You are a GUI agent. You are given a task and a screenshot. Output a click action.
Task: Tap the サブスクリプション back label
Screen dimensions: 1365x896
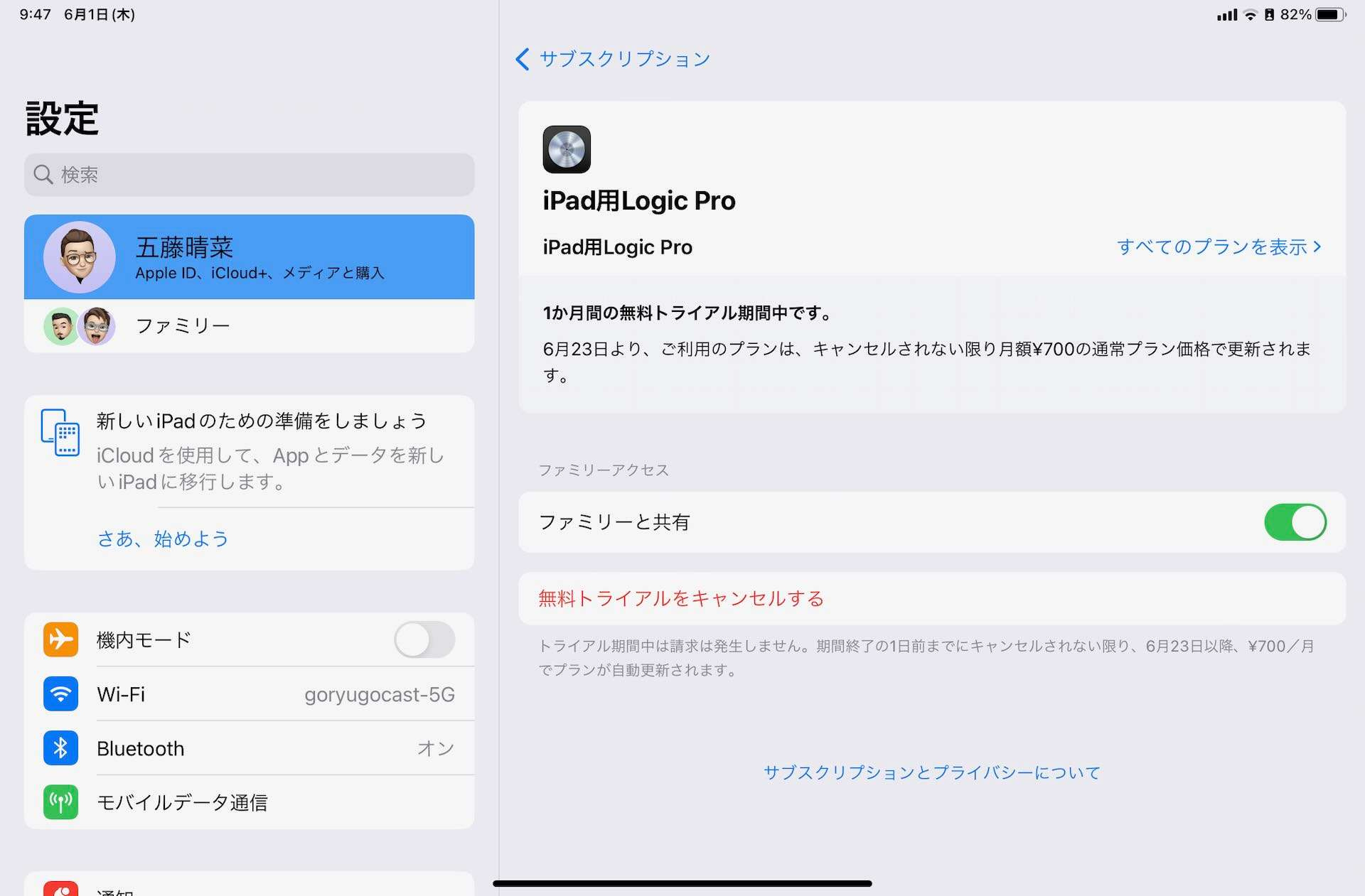pyautogui.click(x=625, y=59)
